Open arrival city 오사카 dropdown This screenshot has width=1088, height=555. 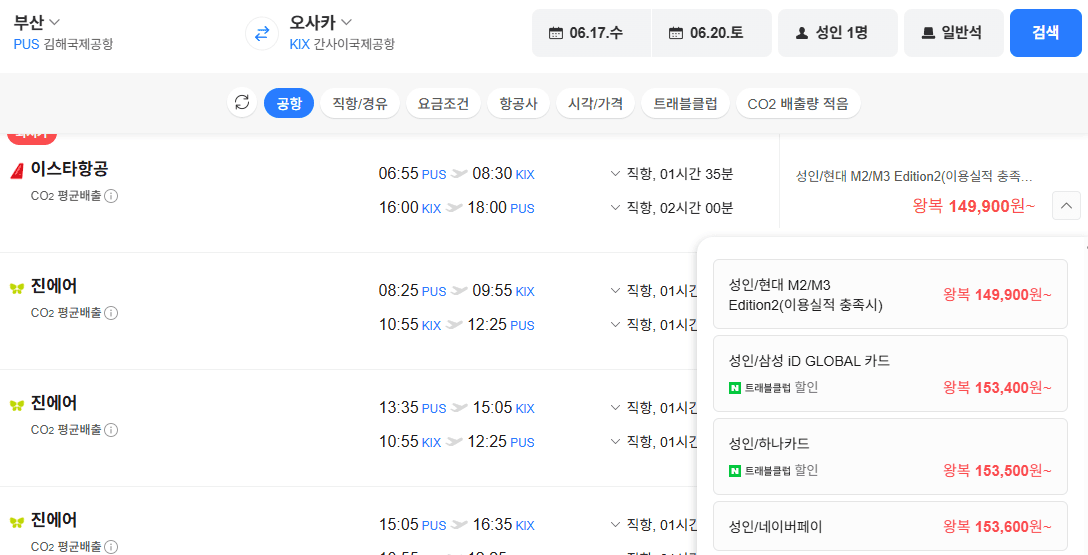click(x=321, y=22)
